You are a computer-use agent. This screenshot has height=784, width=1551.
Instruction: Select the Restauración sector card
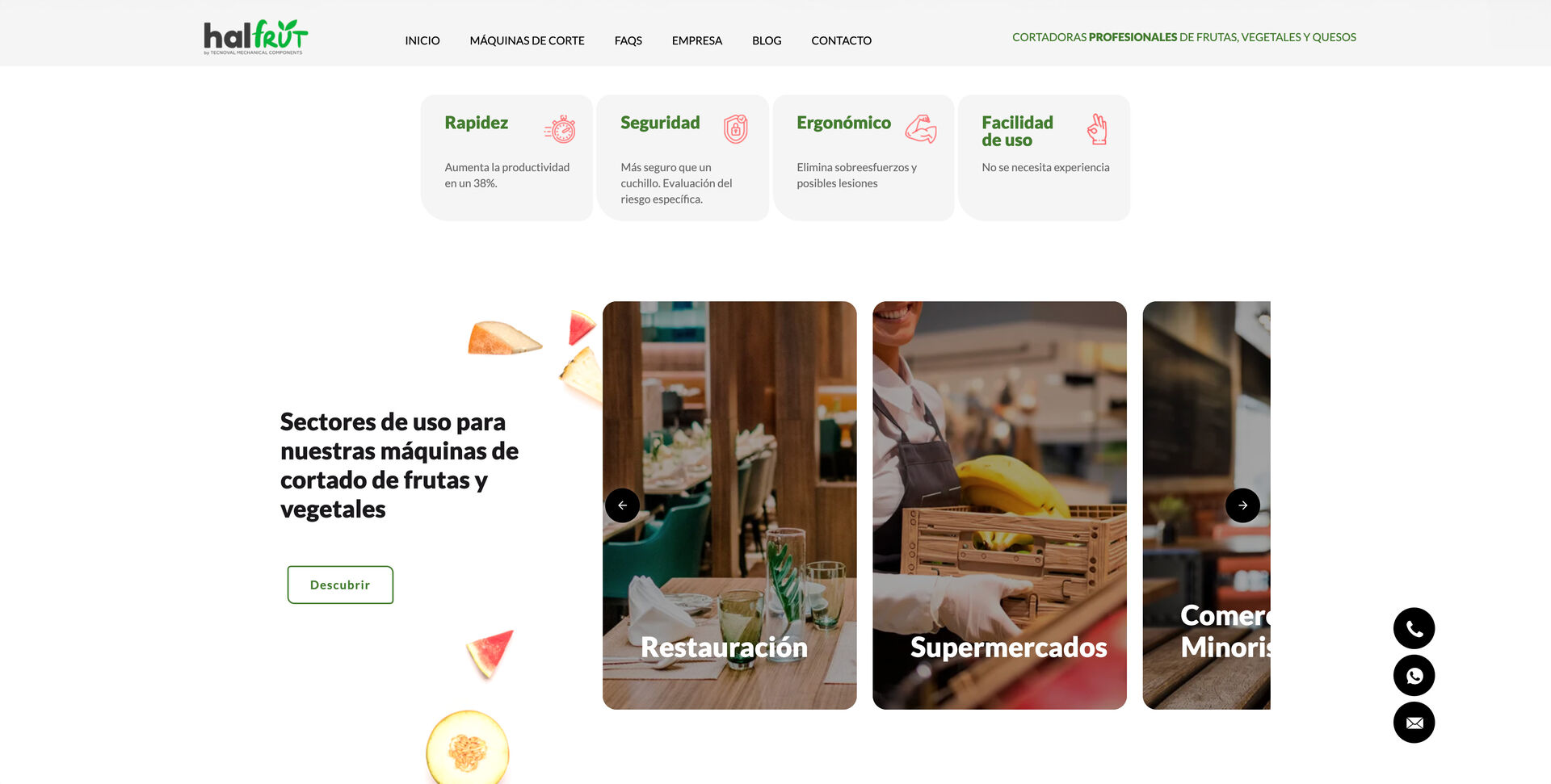click(729, 505)
